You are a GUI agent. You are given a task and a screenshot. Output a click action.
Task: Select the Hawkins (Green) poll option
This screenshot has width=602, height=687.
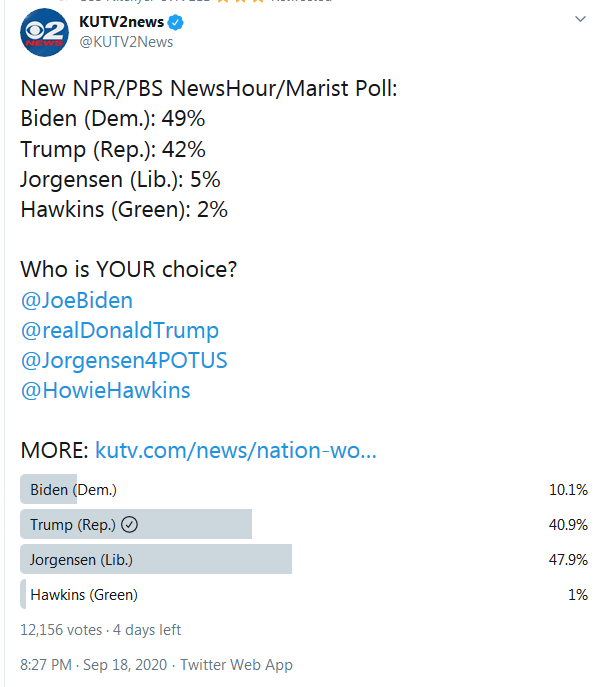point(304,595)
